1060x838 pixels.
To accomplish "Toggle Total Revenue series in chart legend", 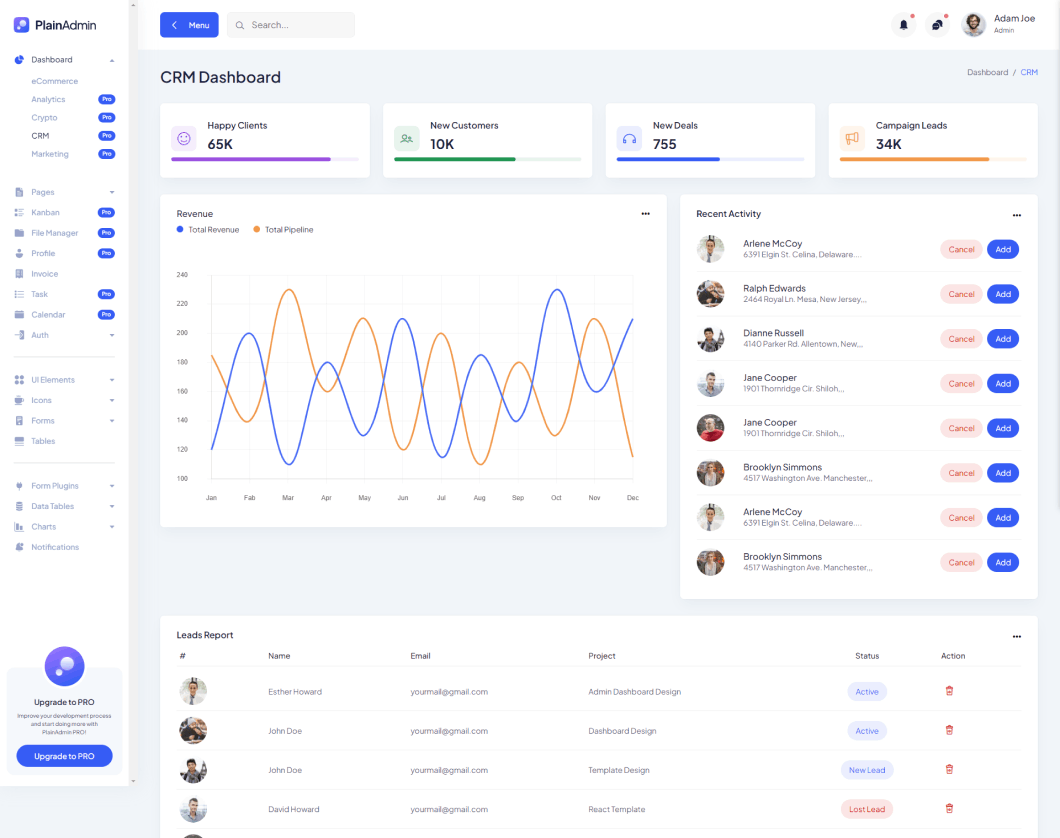I will 208,230.
